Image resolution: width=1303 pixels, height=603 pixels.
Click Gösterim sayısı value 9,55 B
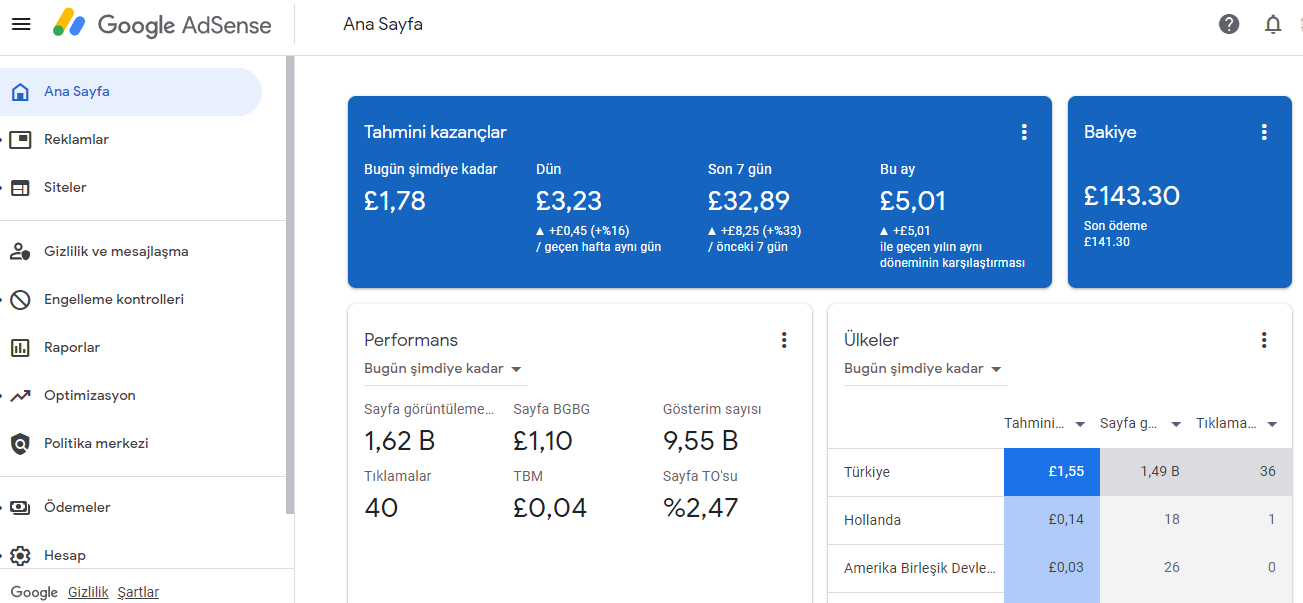click(x=701, y=441)
